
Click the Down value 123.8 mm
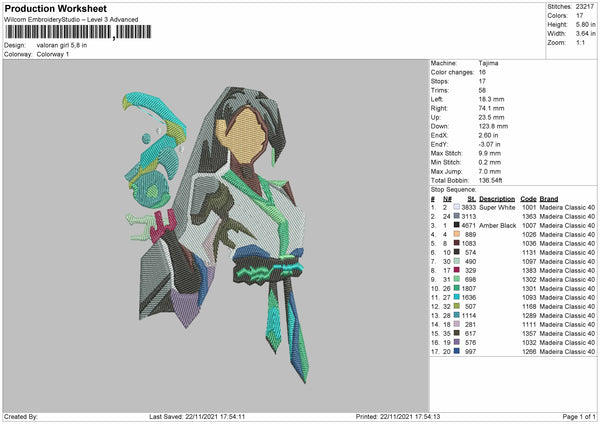coord(493,126)
